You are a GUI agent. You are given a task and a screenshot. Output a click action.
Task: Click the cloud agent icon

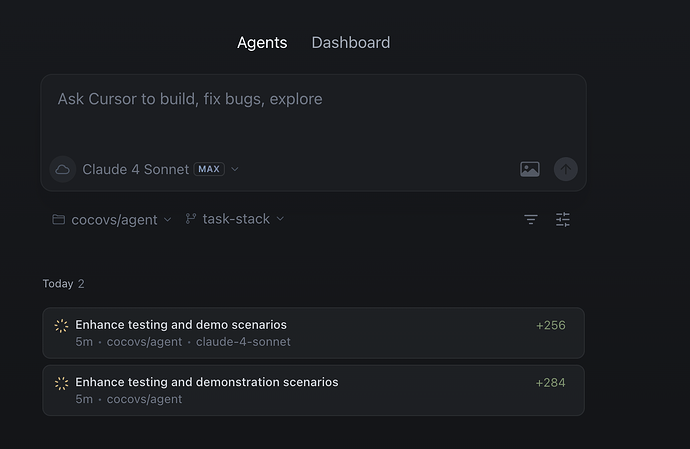tap(62, 169)
